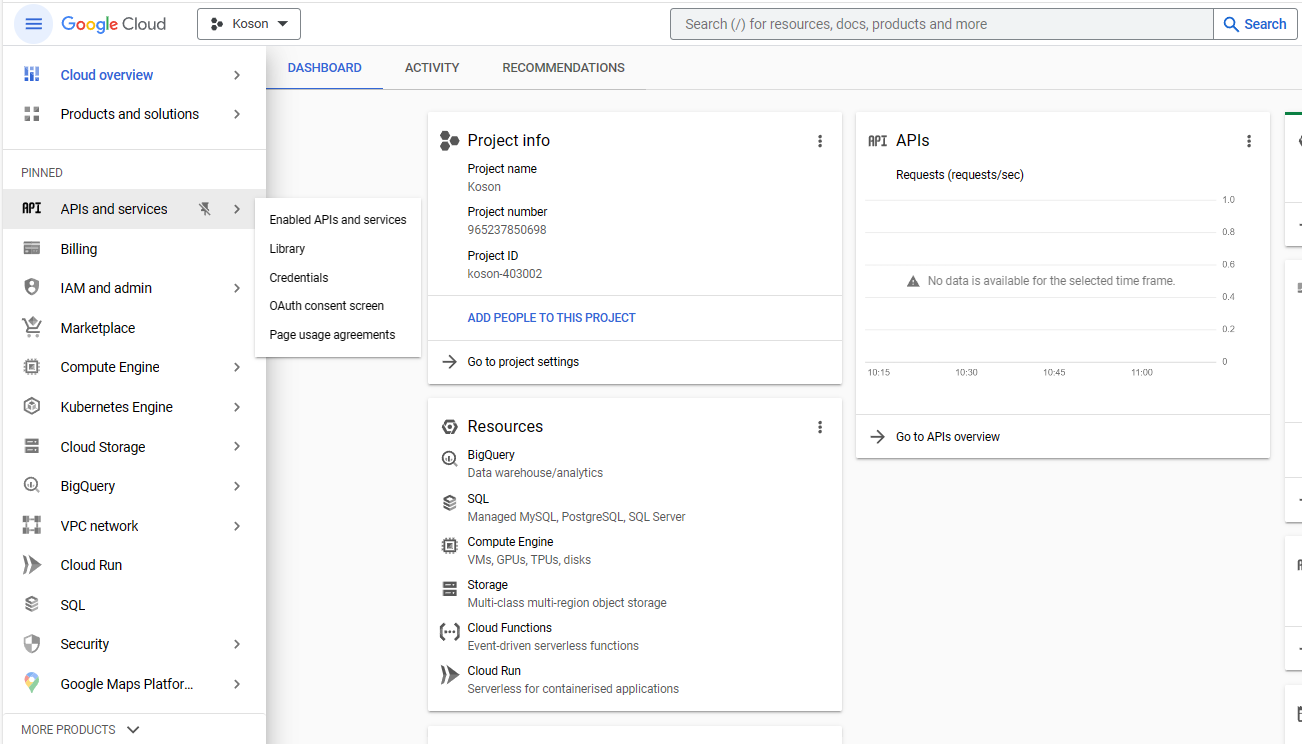
Task: Click the VPC network icon
Action: [32, 525]
